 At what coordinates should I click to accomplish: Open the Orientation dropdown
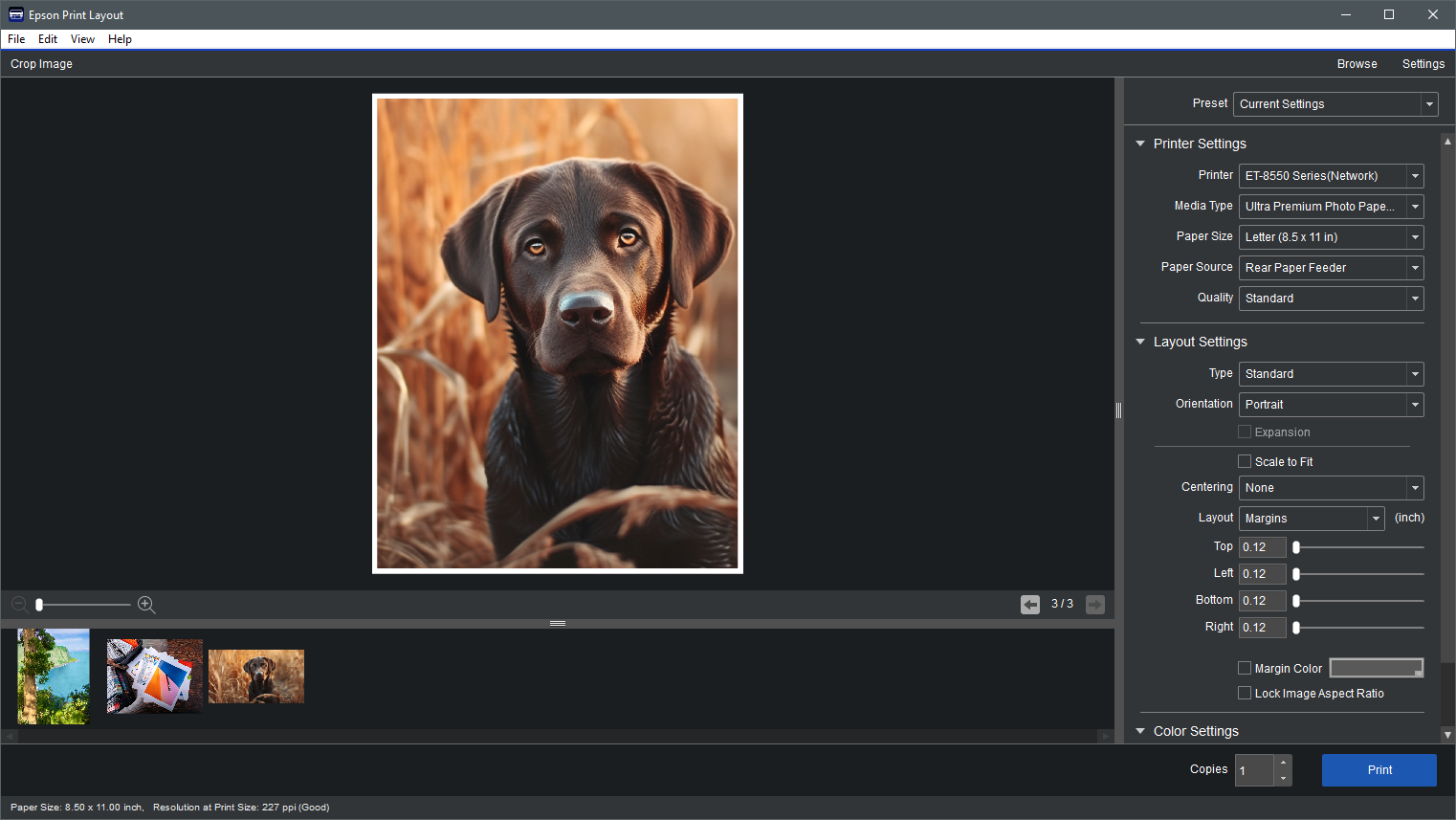(1415, 405)
